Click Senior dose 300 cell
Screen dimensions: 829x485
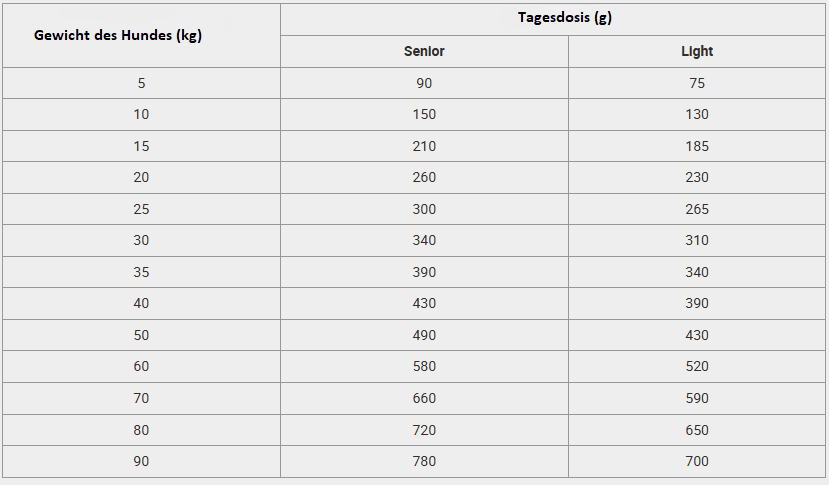pyautogui.click(x=424, y=209)
